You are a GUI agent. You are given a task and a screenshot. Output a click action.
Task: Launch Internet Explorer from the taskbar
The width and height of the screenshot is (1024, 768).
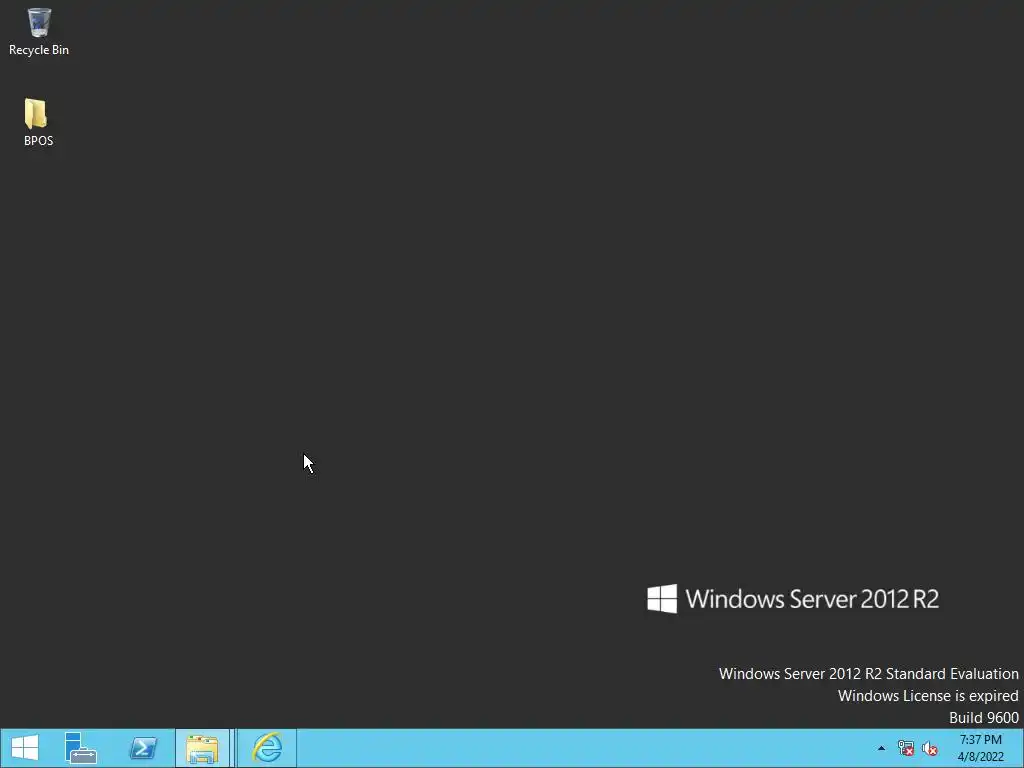click(x=267, y=748)
